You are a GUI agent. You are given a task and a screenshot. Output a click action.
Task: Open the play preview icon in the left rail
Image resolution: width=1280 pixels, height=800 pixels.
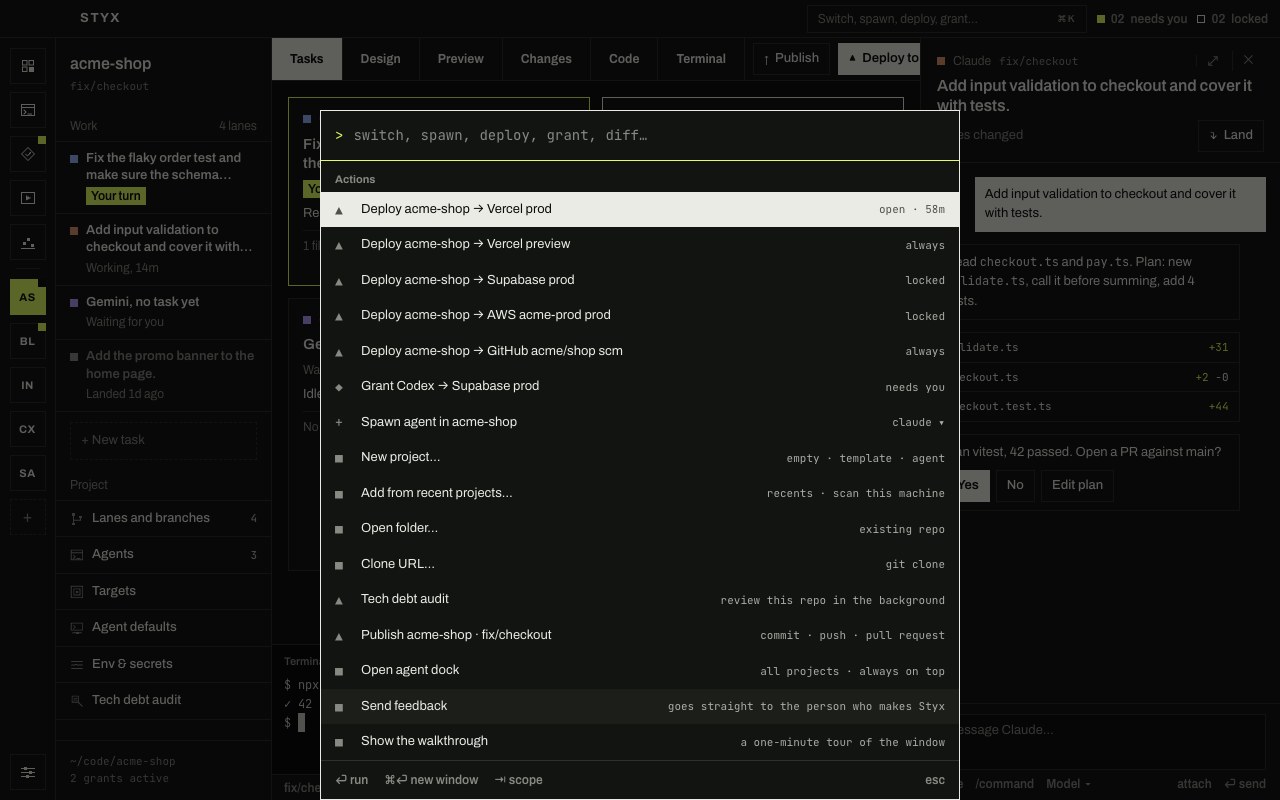tap(28, 198)
